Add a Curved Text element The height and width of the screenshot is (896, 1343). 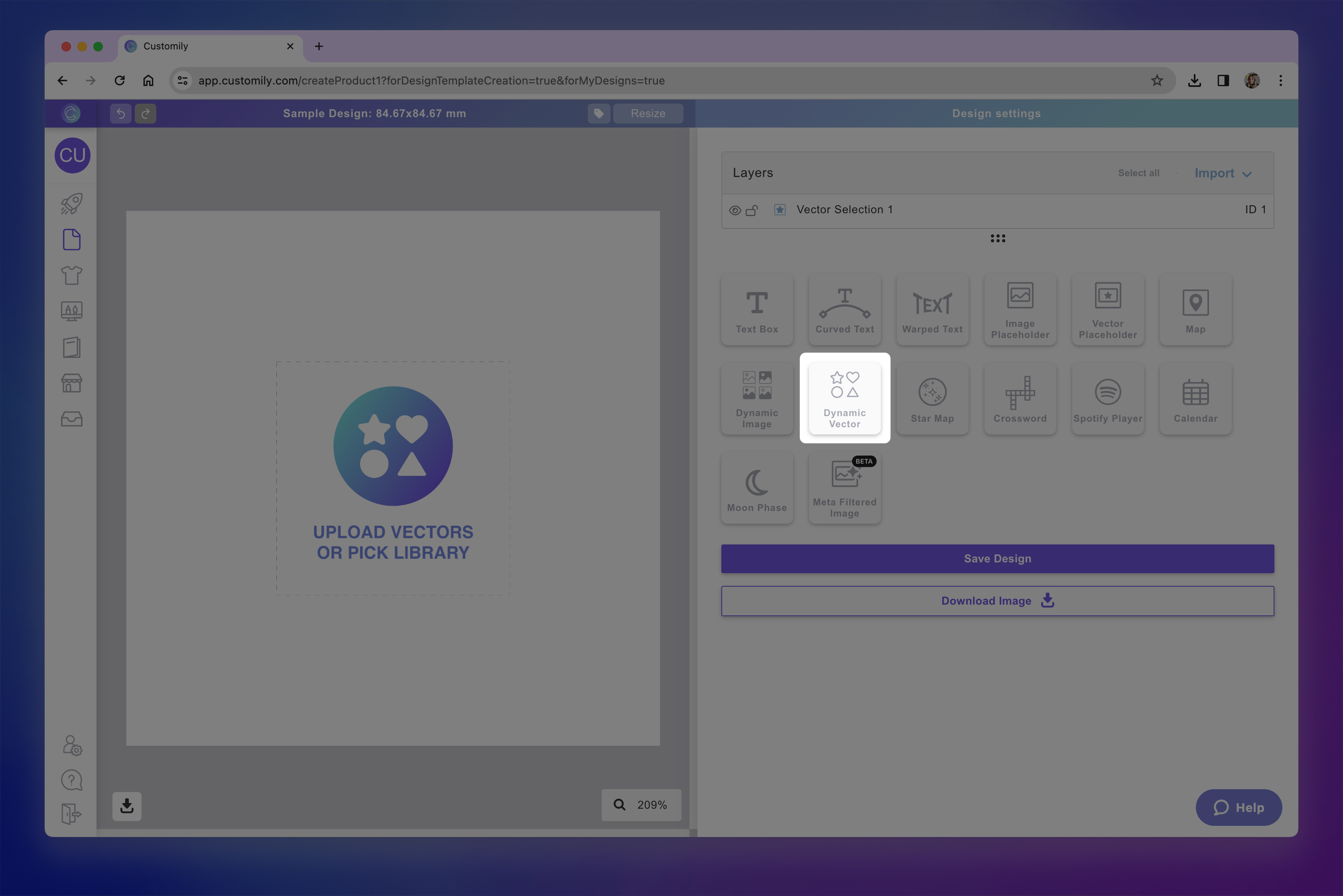[845, 309]
